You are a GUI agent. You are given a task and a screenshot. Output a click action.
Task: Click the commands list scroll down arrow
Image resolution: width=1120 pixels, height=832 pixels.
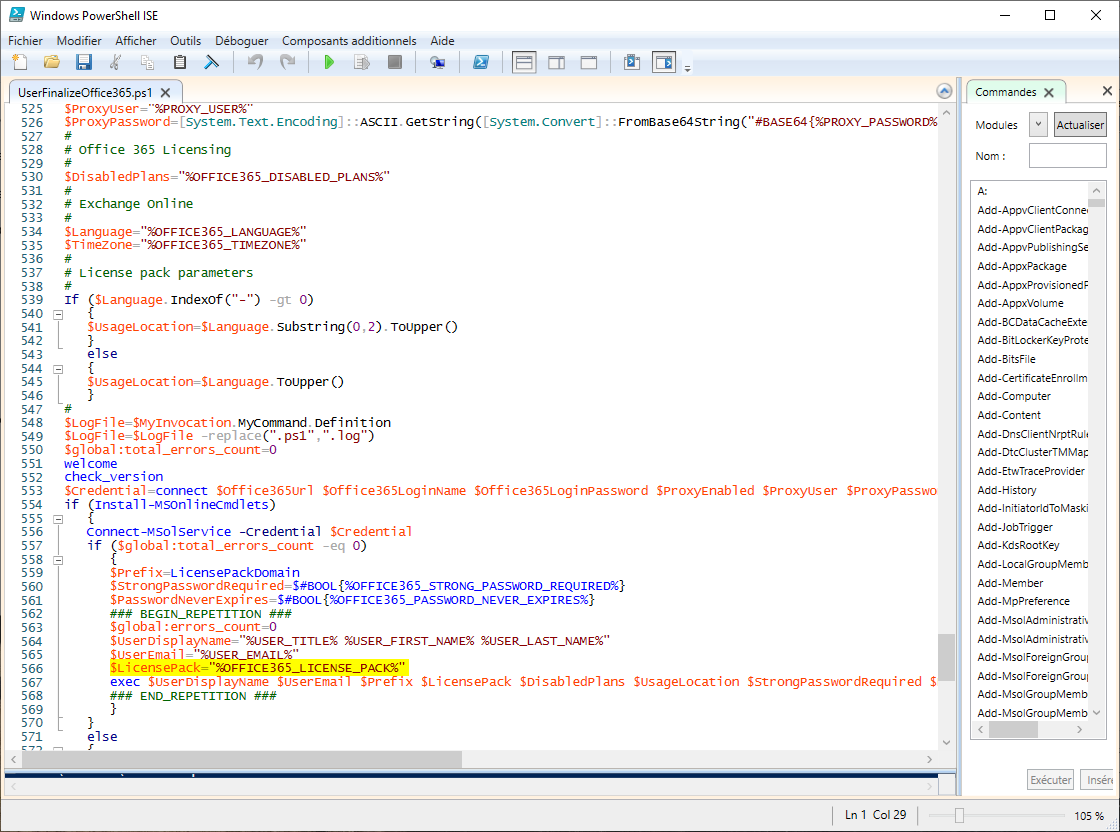1096,713
